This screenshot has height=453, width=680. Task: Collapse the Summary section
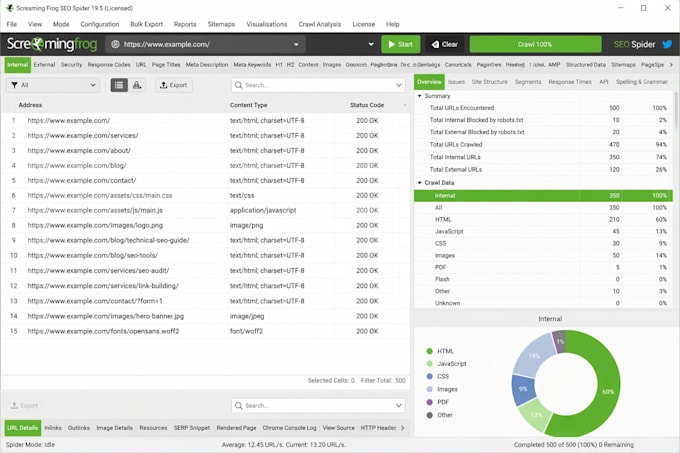click(x=419, y=96)
